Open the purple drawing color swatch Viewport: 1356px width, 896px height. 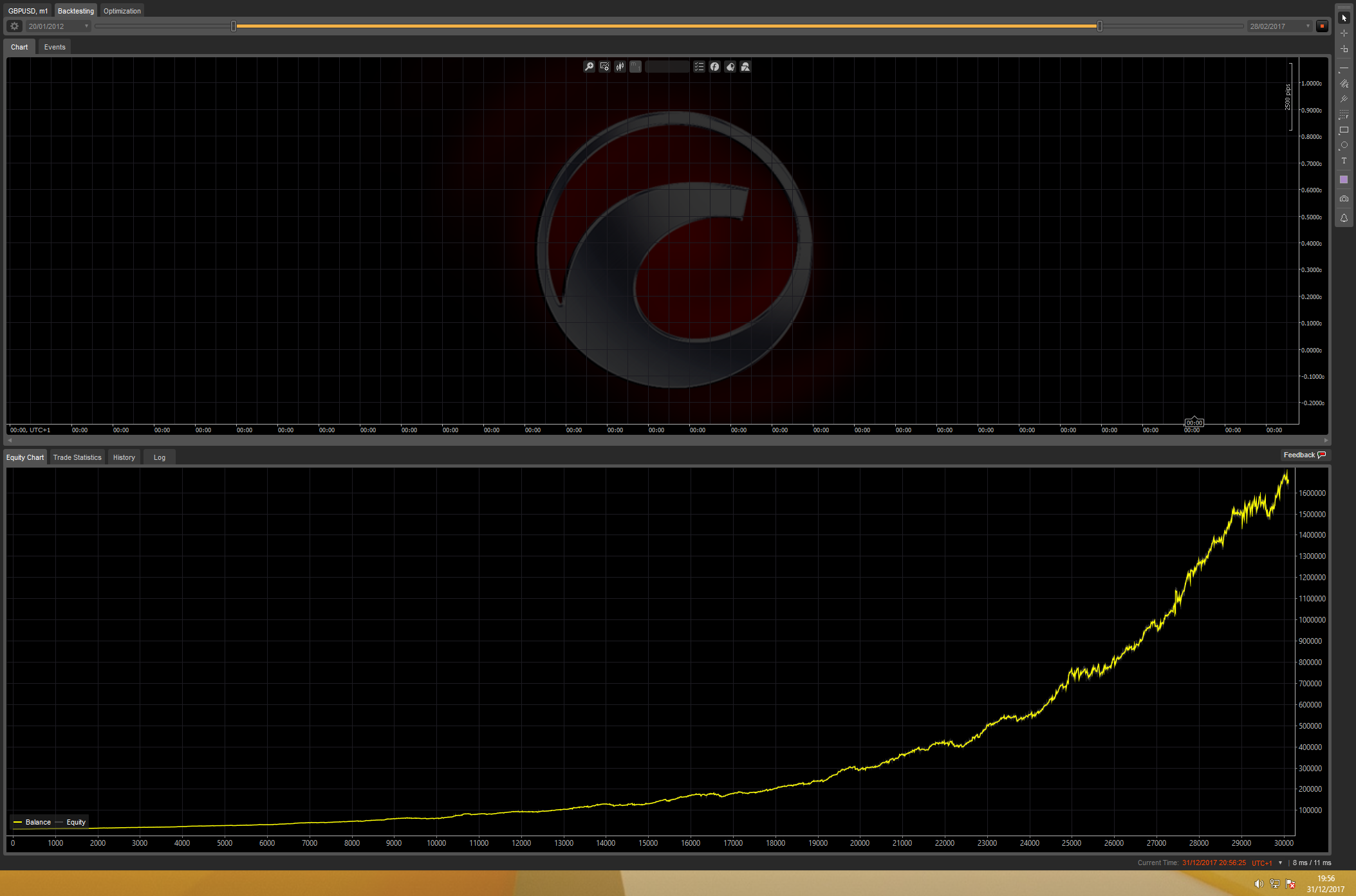click(x=1344, y=179)
